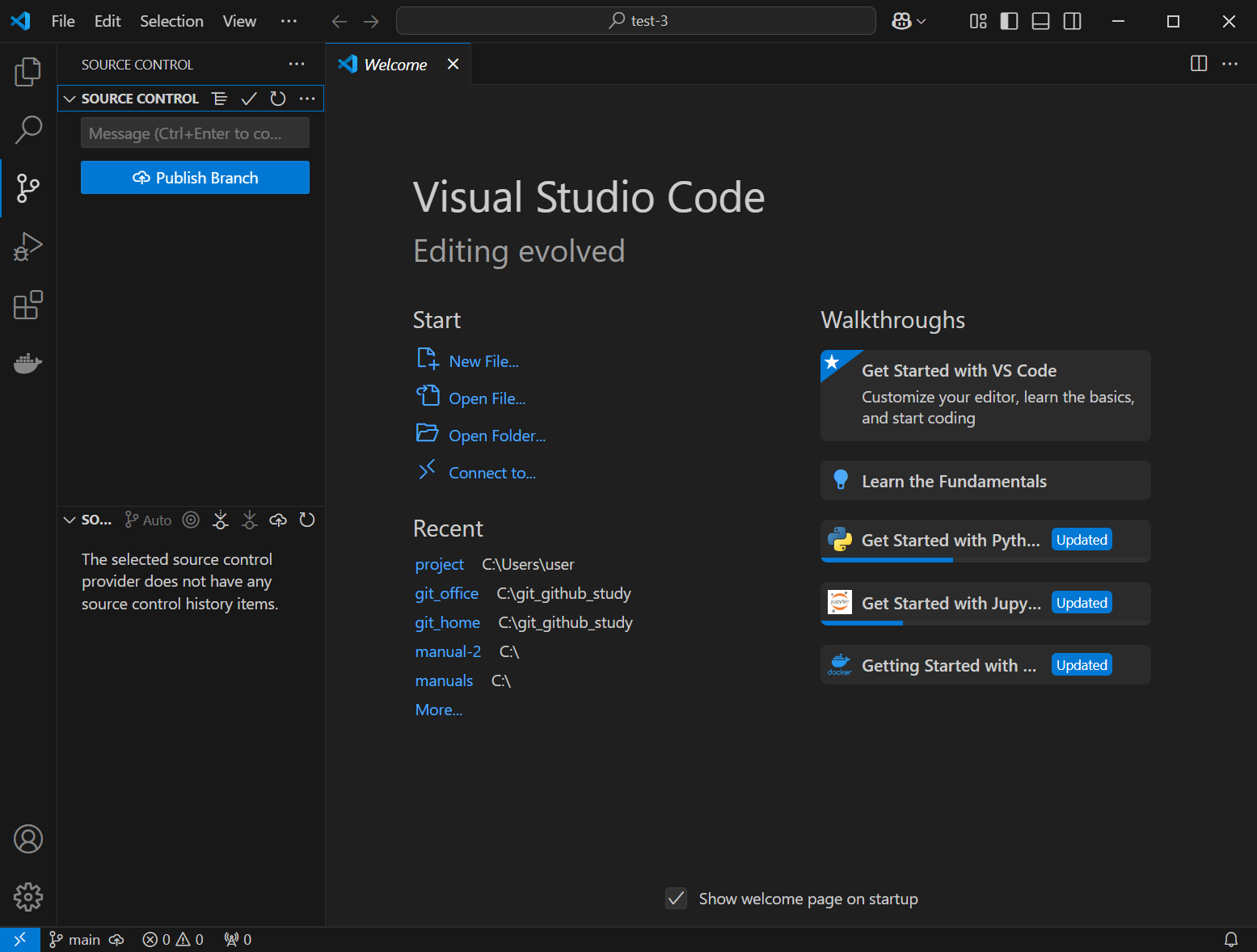This screenshot has width=1257, height=952.
Task: Open the Explorer view in activity bar
Action: [27, 72]
